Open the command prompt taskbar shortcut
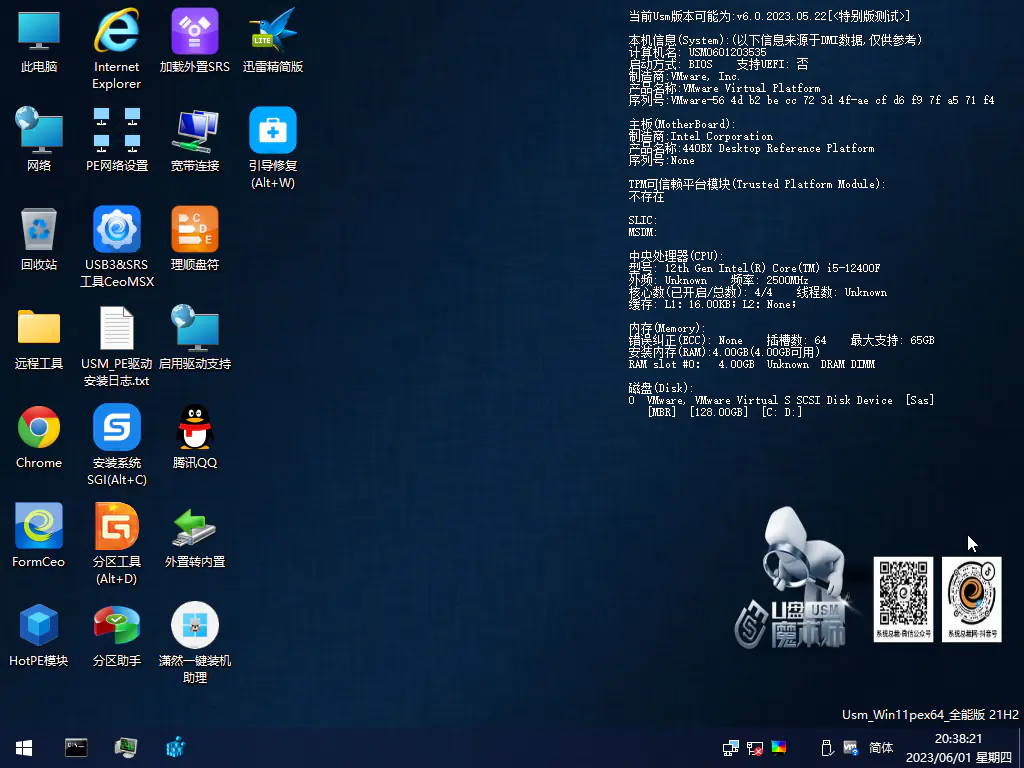The image size is (1024, 768). pyautogui.click(x=76, y=747)
